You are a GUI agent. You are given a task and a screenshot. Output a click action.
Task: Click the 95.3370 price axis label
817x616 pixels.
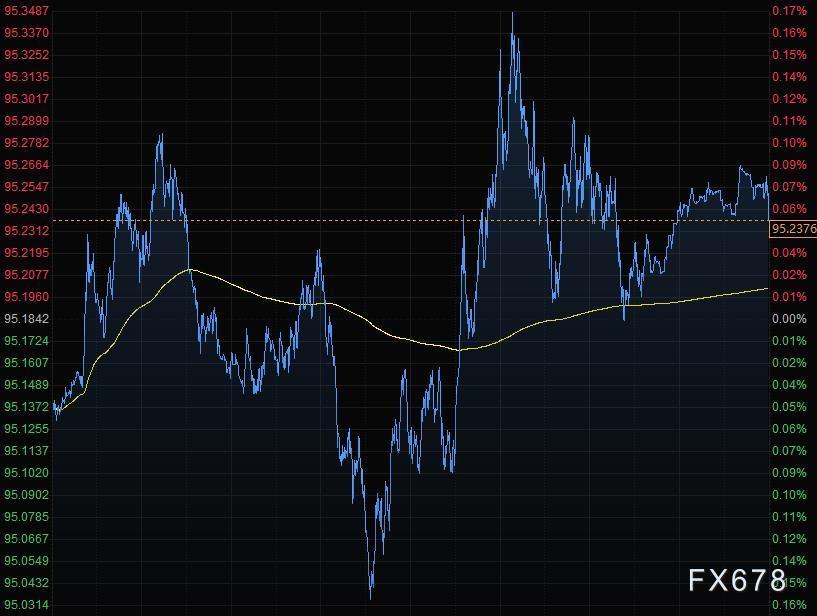(27, 33)
